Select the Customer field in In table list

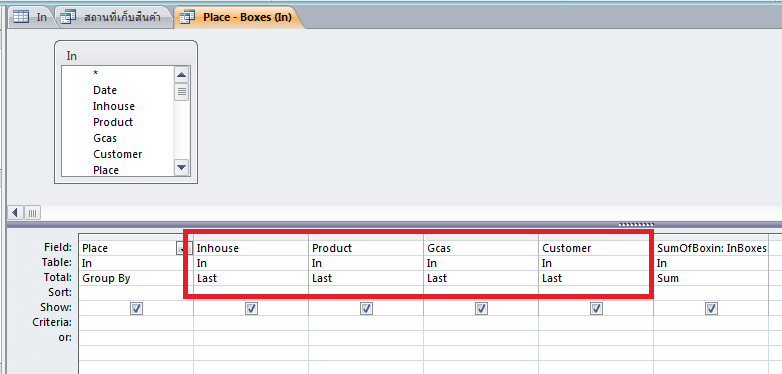point(118,154)
